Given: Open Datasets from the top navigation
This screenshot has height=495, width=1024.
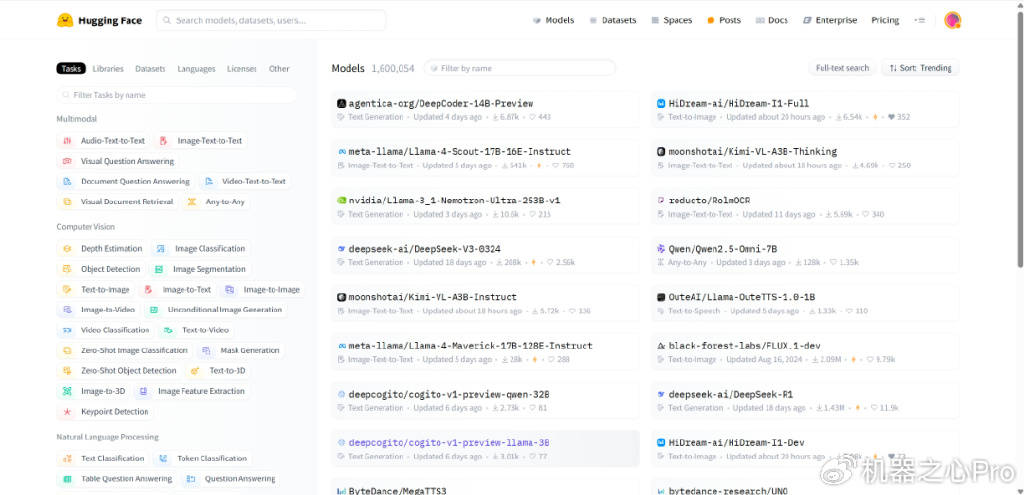Looking at the screenshot, I should coord(612,20).
